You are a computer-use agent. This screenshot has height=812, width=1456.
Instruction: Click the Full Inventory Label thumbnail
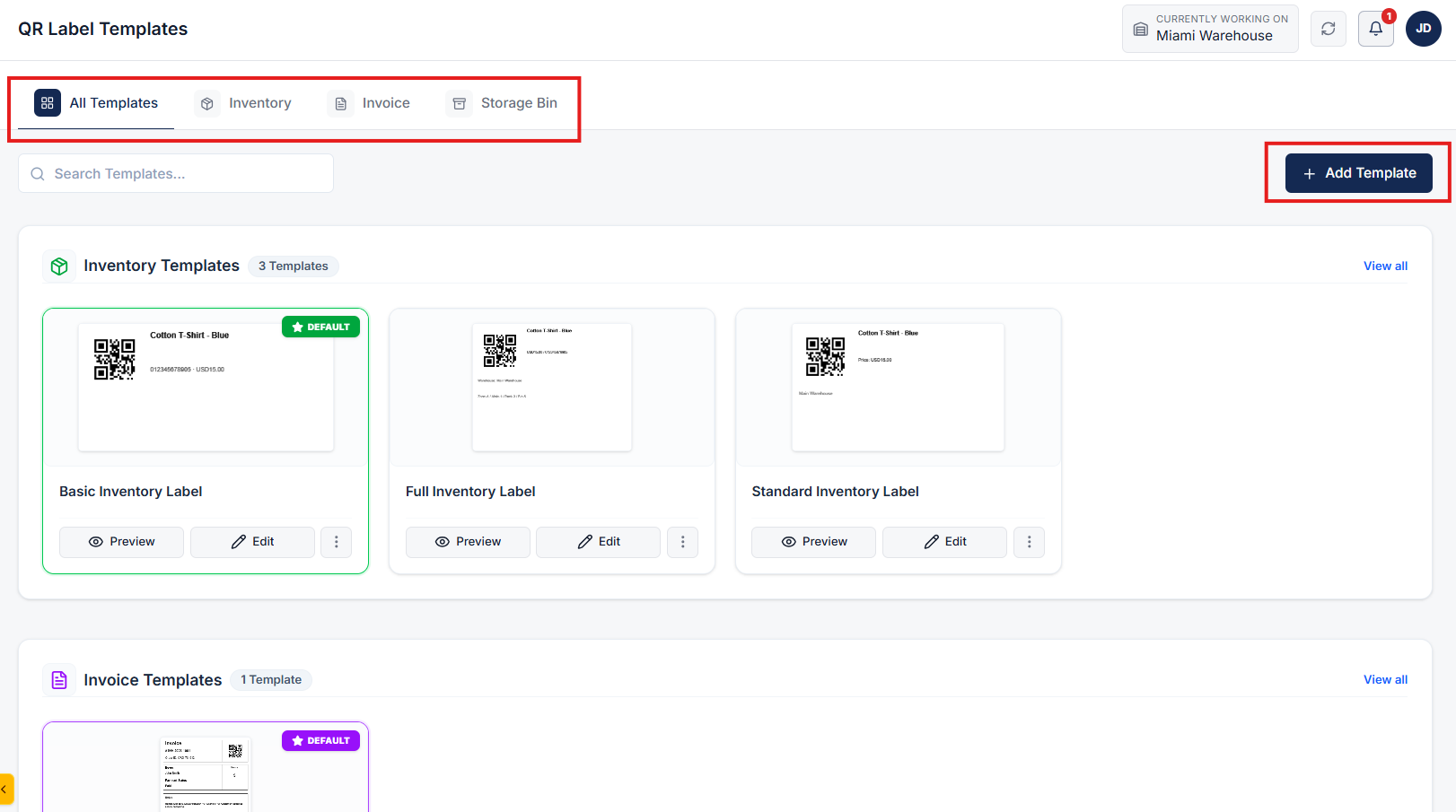[552, 387]
